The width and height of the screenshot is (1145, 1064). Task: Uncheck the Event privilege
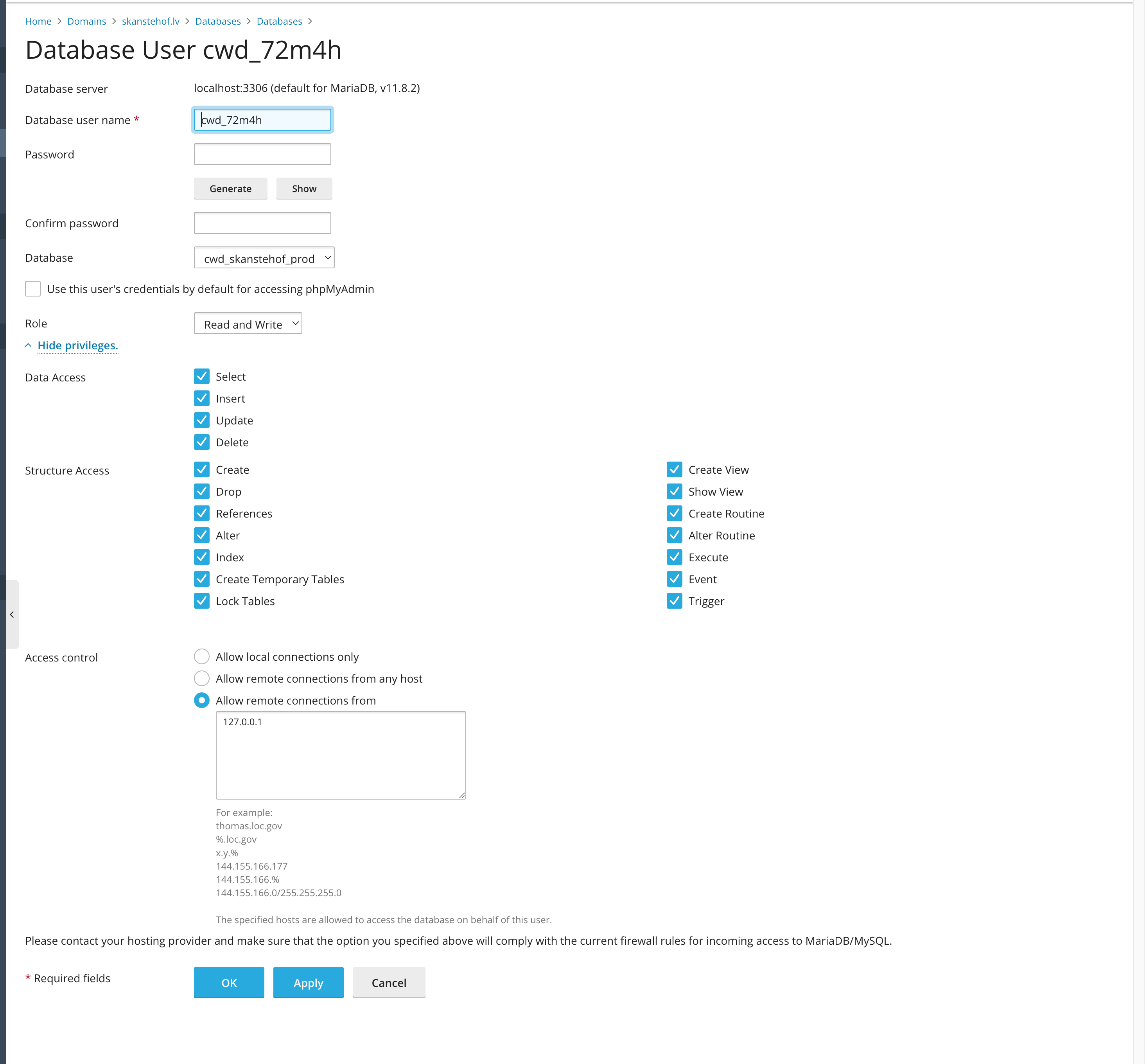(x=675, y=579)
